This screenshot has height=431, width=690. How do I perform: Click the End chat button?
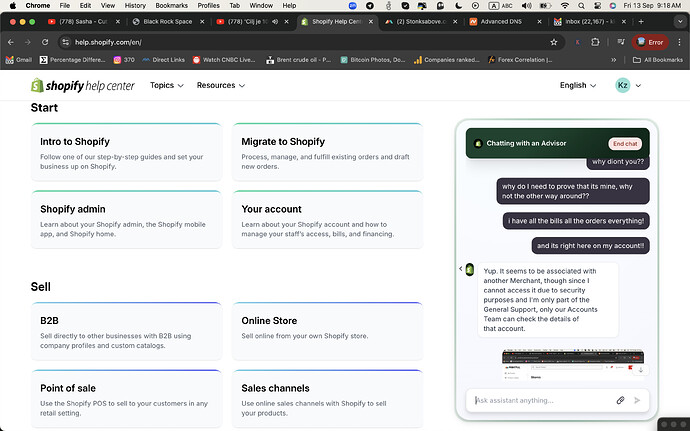pos(625,144)
